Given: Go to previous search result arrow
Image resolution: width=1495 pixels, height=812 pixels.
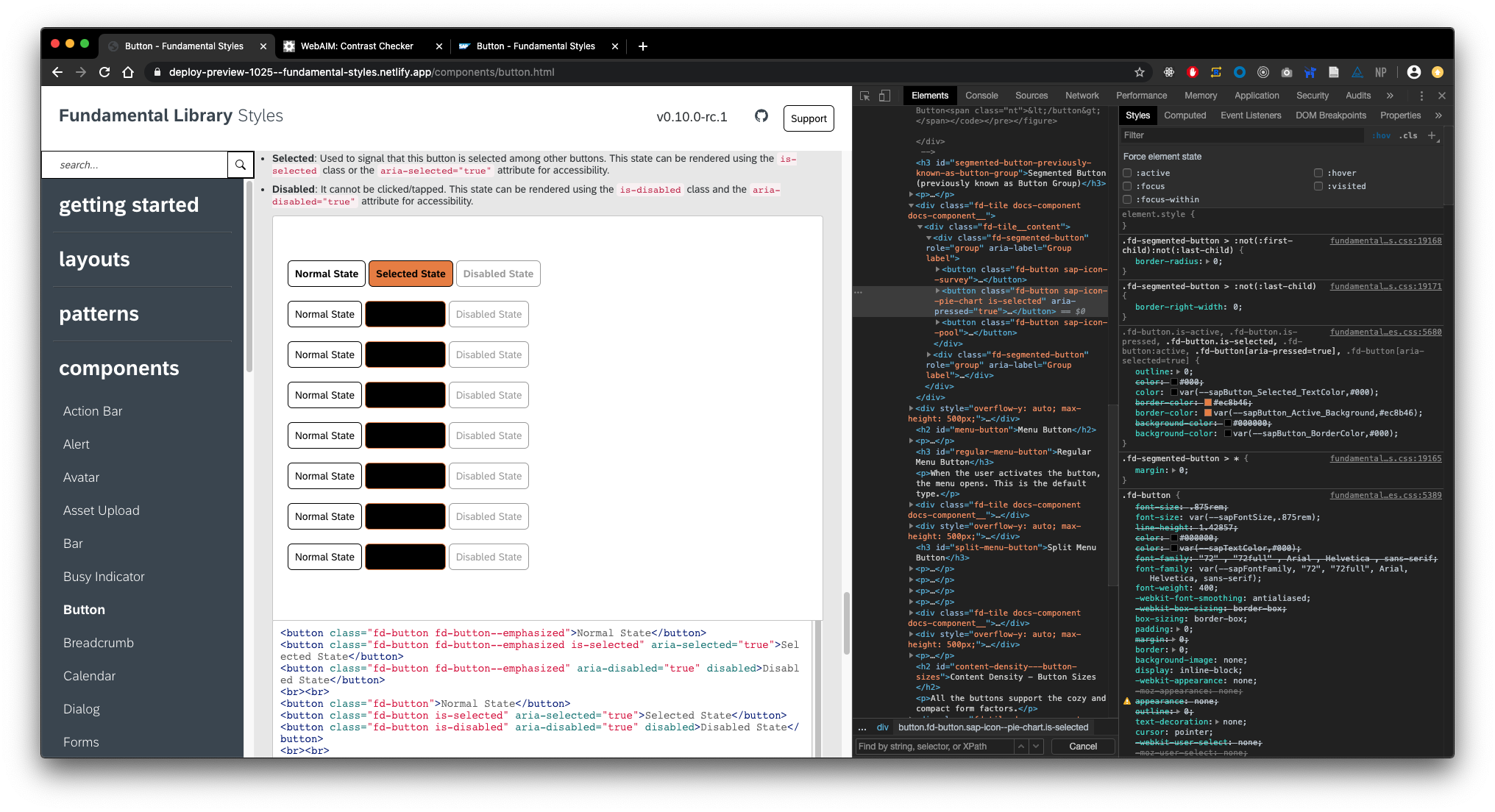Looking at the screenshot, I should click(1020, 747).
